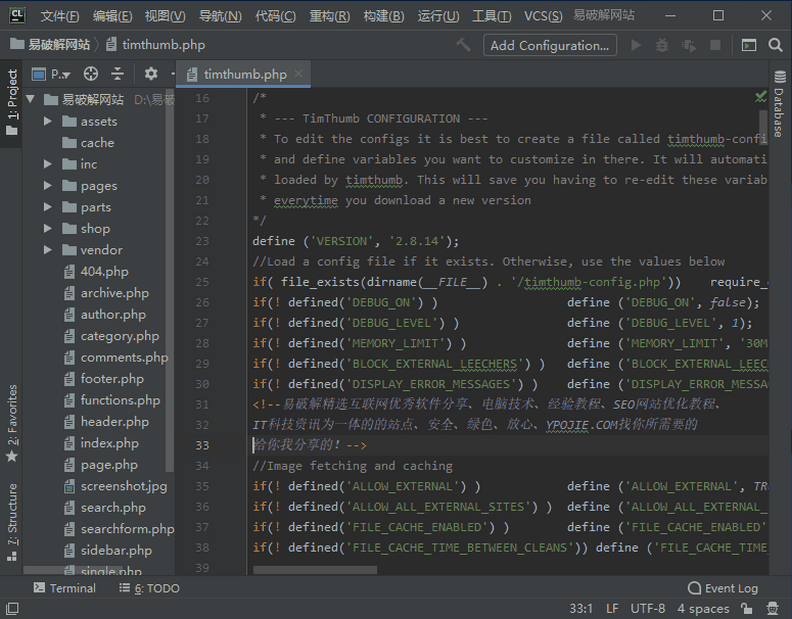The width and height of the screenshot is (792, 619).
Task: Open the 文件(F) menu
Action: click(x=60, y=16)
